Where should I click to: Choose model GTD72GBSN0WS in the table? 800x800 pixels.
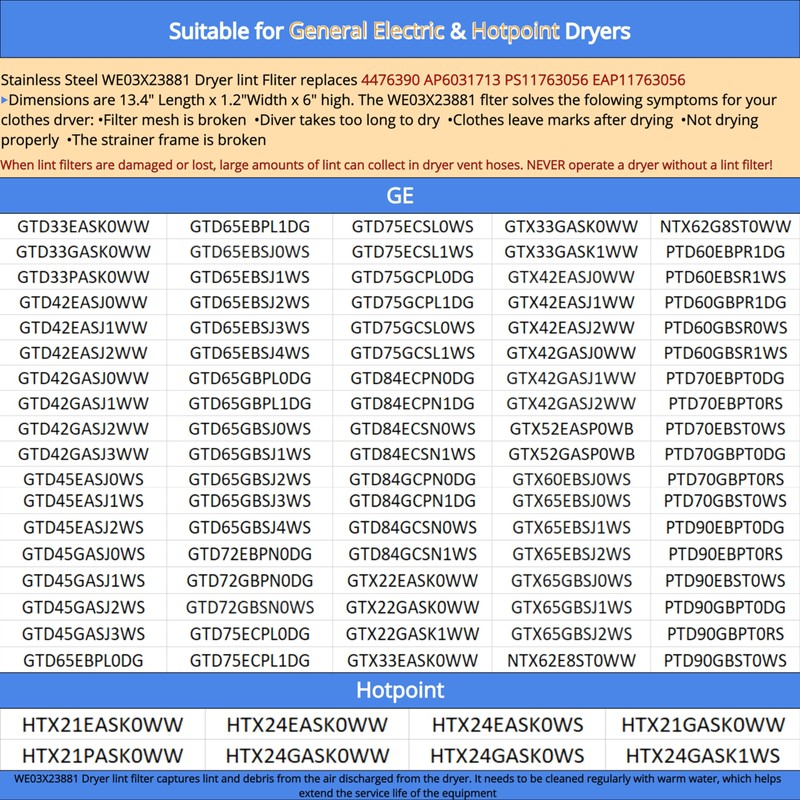pyautogui.click(x=249, y=606)
